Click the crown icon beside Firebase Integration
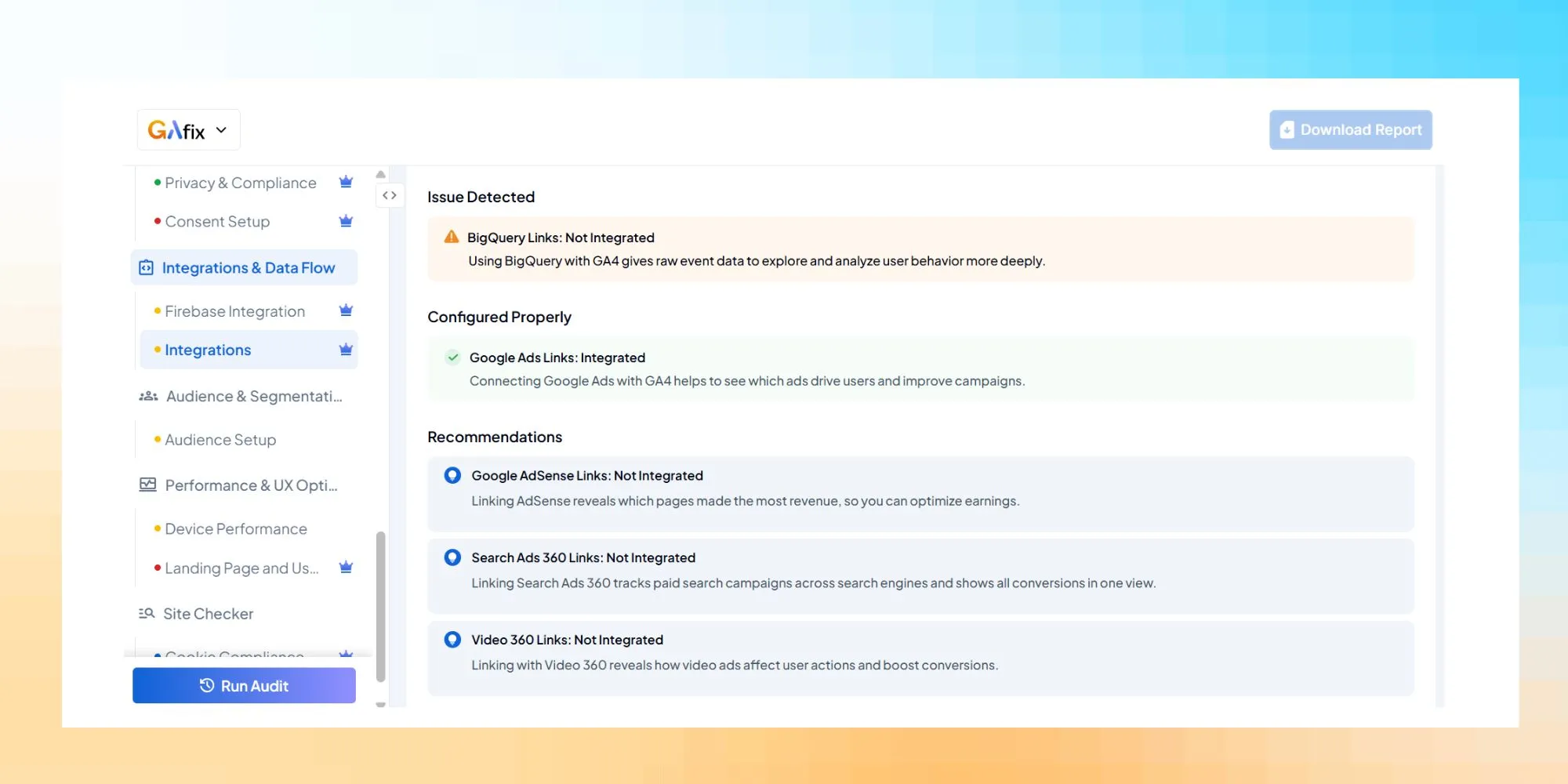The width and height of the screenshot is (1568, 784). (x=345, y=310)
